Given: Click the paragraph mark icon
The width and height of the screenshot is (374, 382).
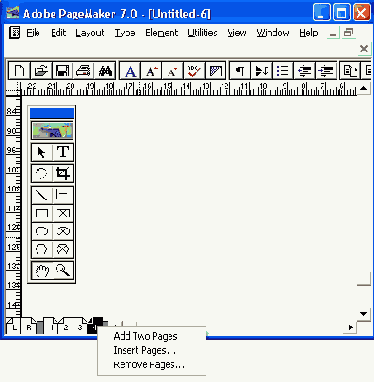Looking at the screenshot, I should pyautogui.click(x=240, y=71).
